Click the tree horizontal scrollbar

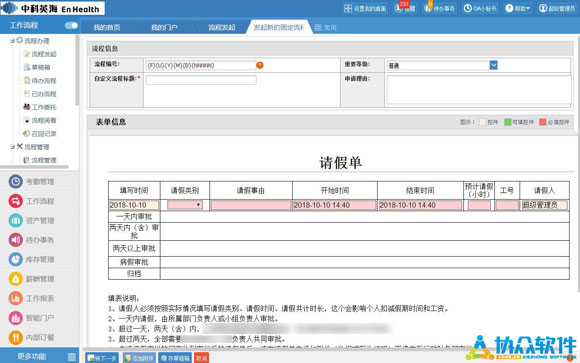(34, 167)
